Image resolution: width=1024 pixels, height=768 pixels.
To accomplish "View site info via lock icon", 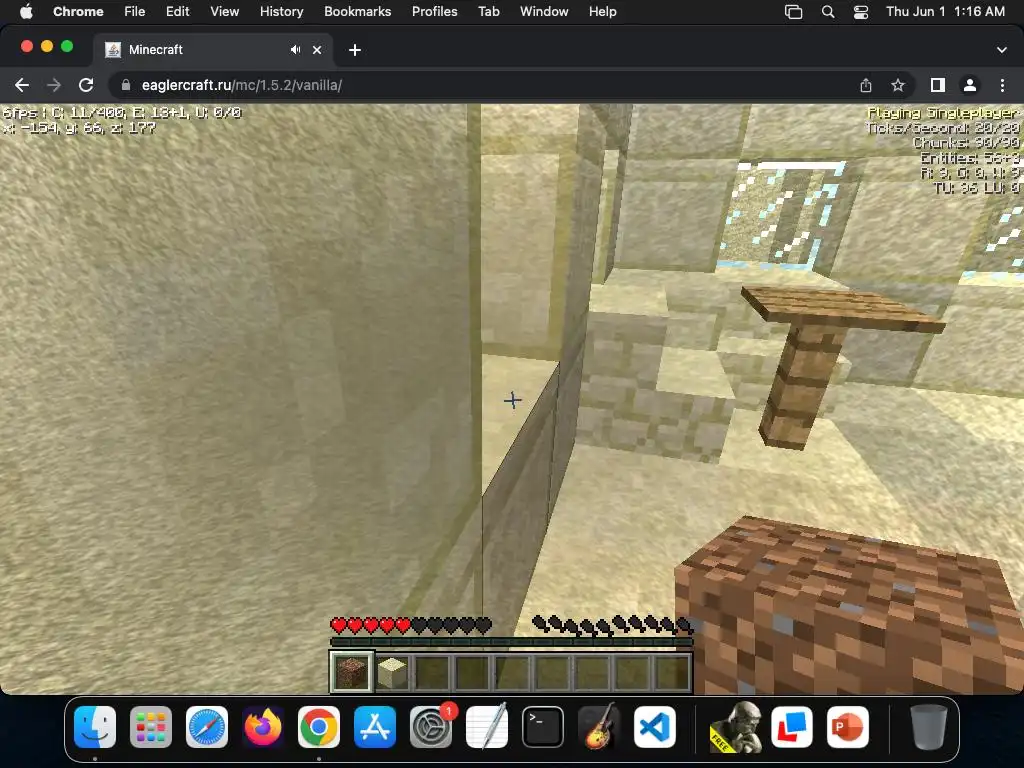I will pos(126,85).
